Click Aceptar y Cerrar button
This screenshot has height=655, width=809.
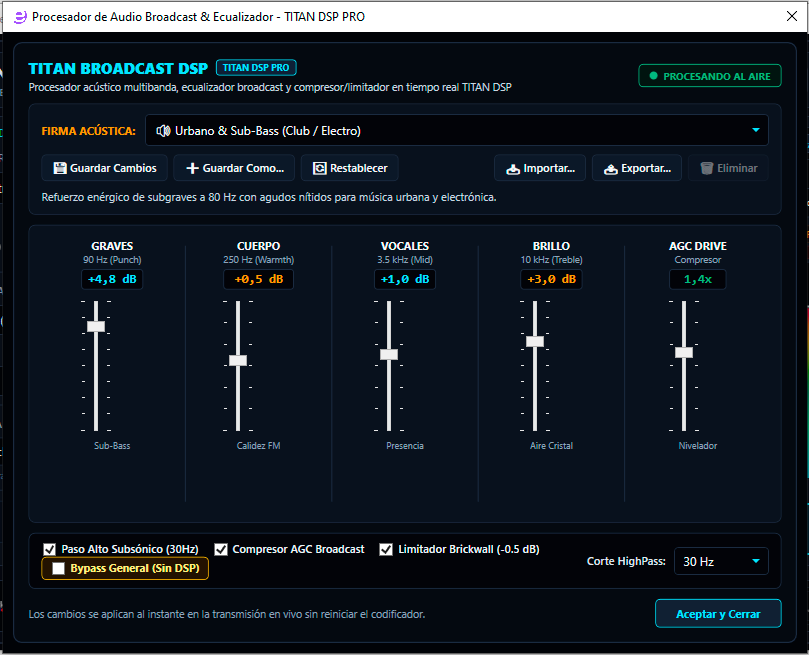pyautogui.click(x=718, y=614)
